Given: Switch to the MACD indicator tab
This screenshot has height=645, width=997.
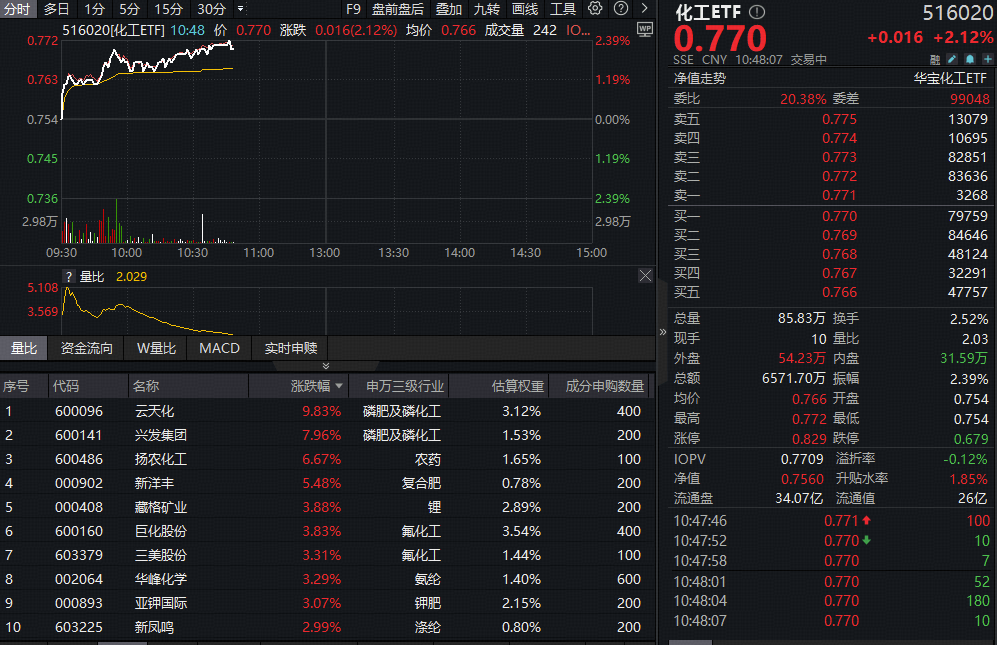Looking at the screenshot, I should pyautogui.click(x=219, y=348).
